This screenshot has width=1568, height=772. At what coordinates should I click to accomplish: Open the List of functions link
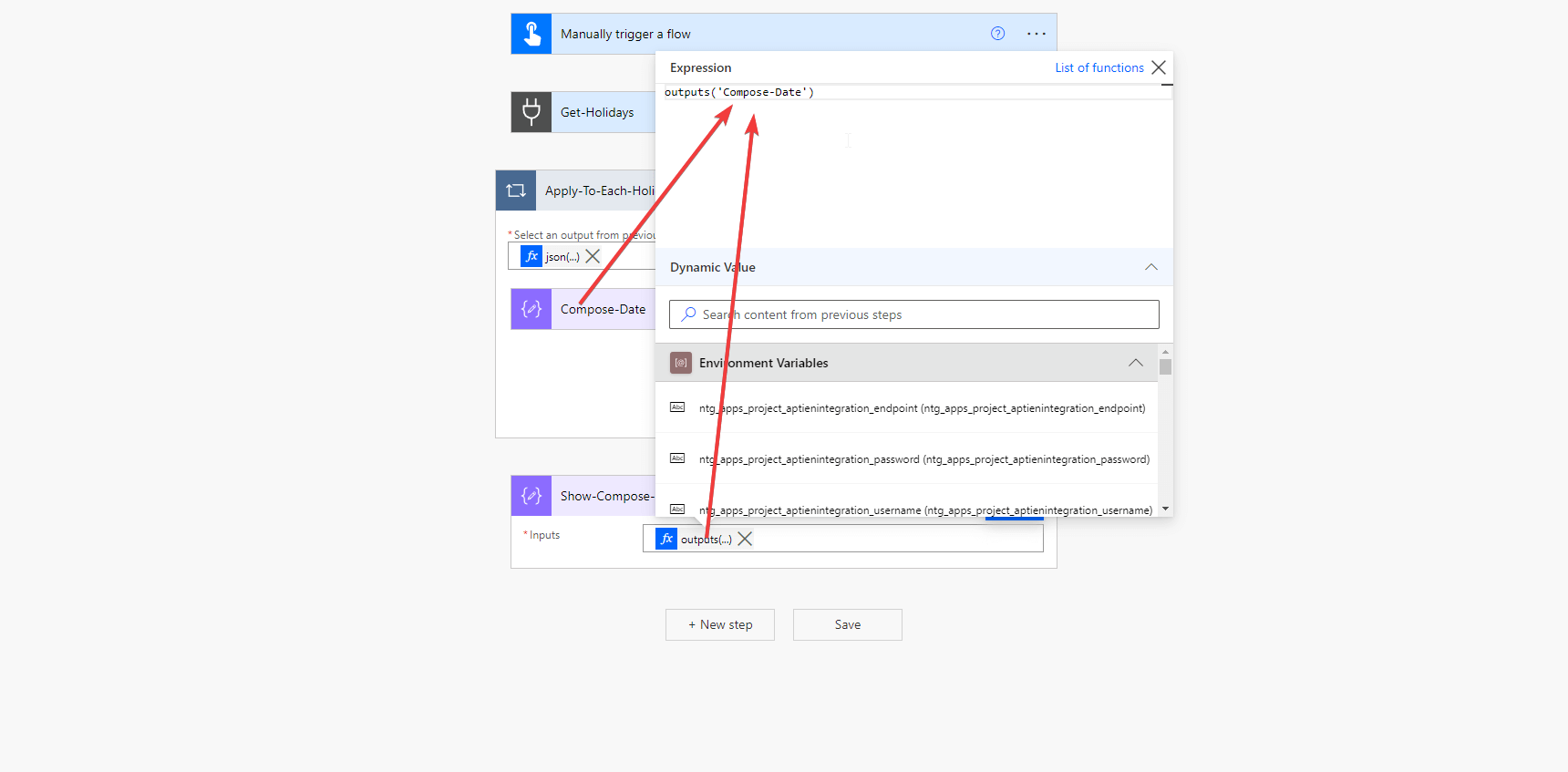tap(1099, 67)
